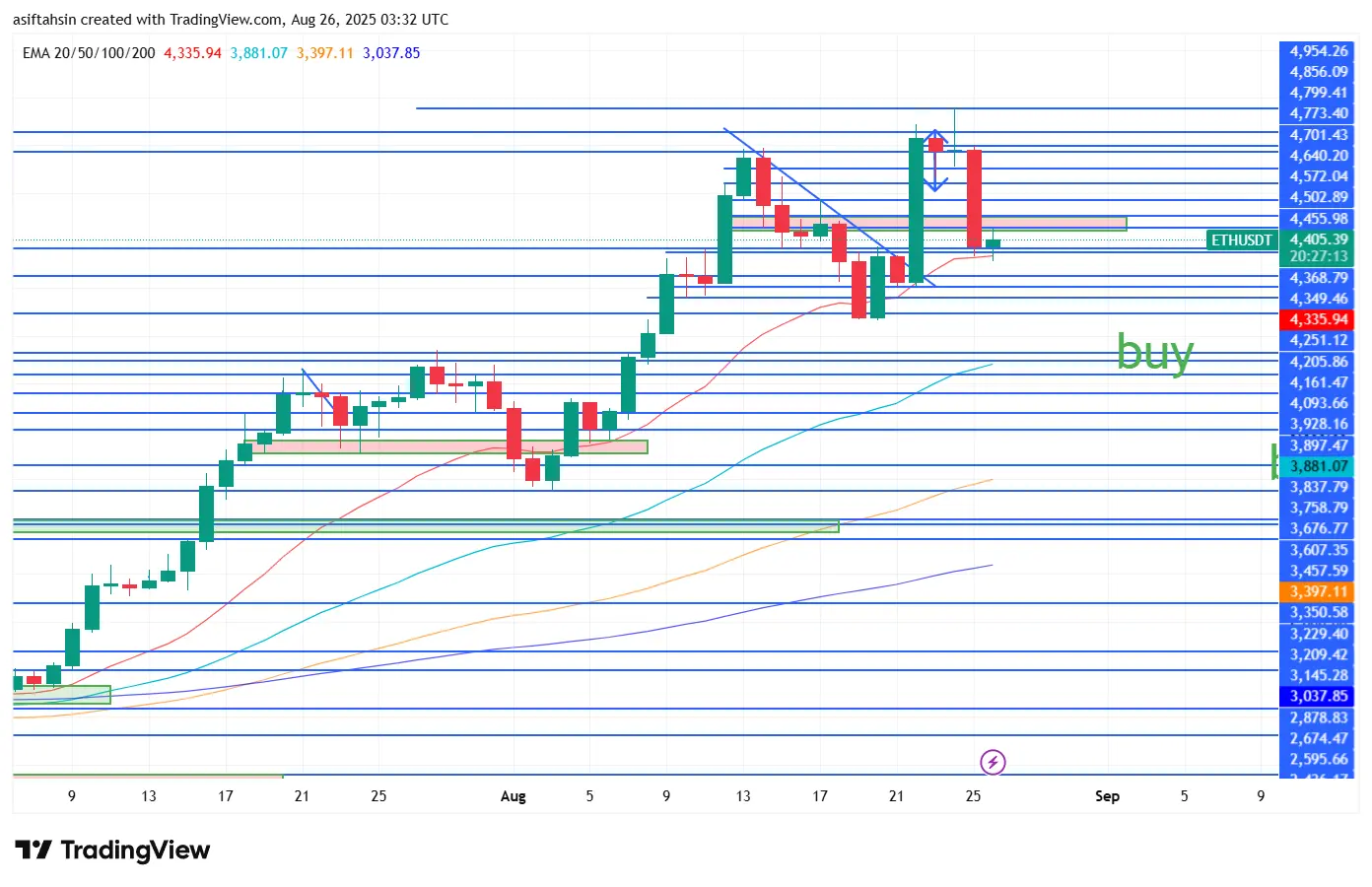Click price level label 2,878.83

tap(1318, 717)
